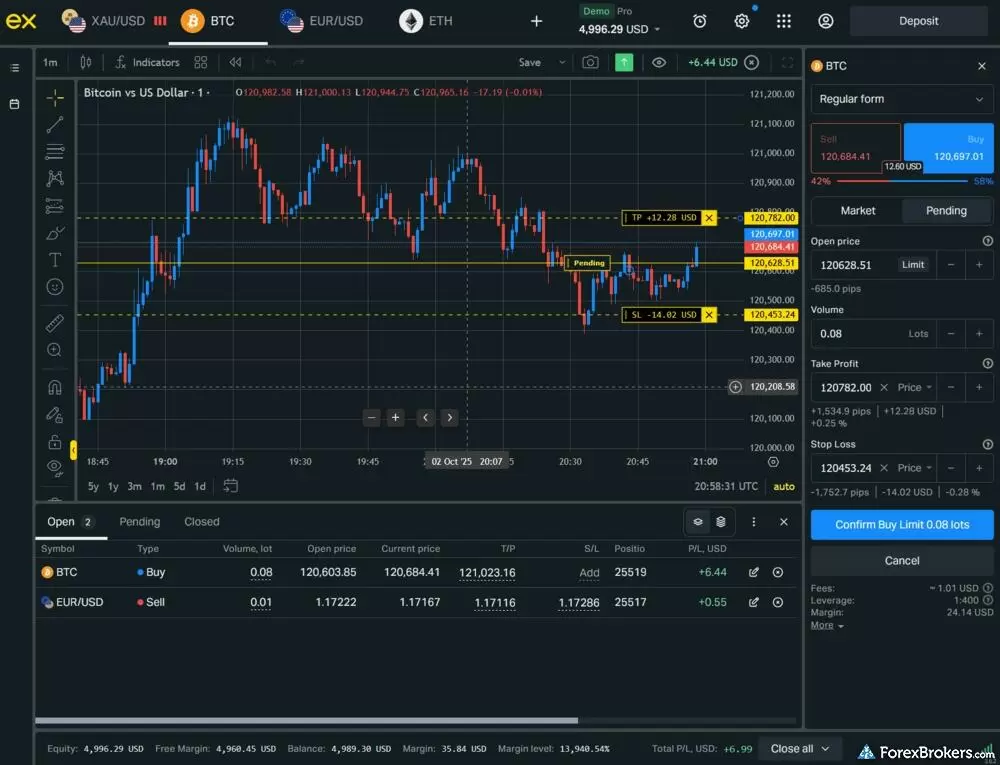
Task: Switch Open price to Limit mode
Action: [x=911, y=265]
